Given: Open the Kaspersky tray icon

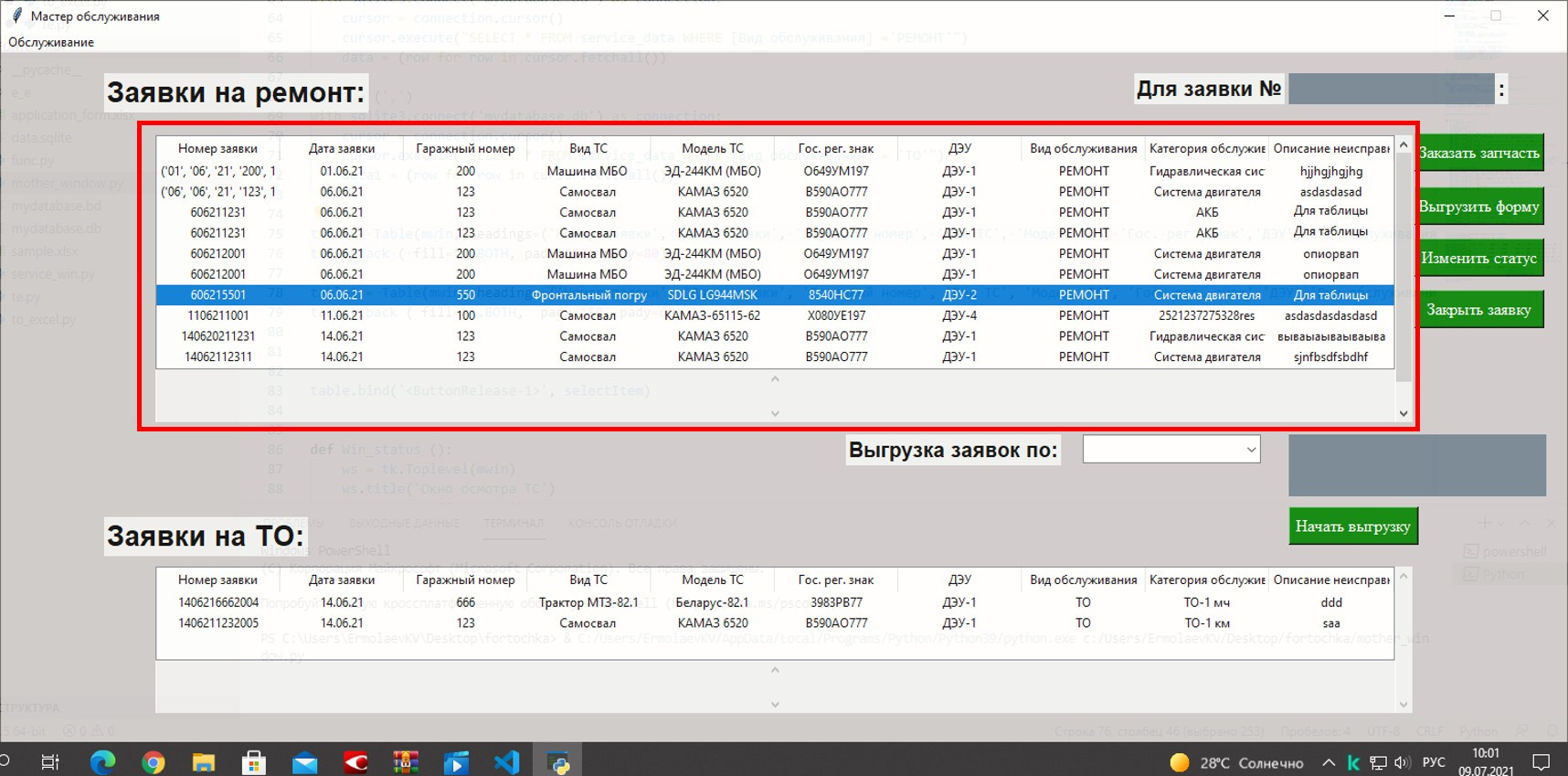Looking at the screenshot, I should [x=1353, y=762].
